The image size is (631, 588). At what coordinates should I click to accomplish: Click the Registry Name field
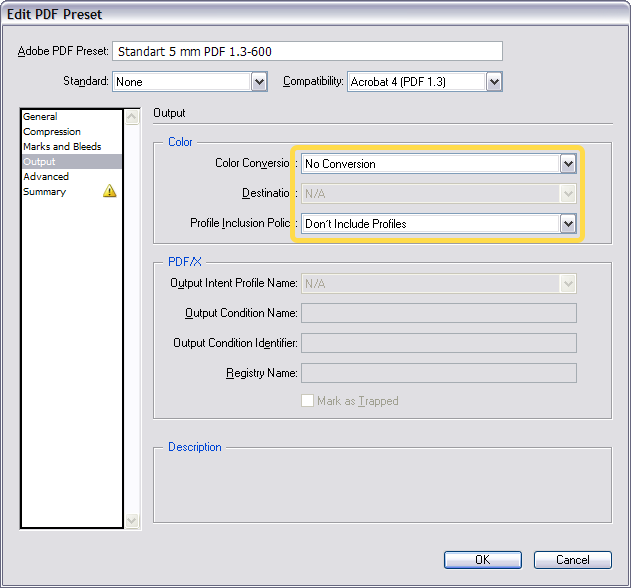[x=439, y=373]
